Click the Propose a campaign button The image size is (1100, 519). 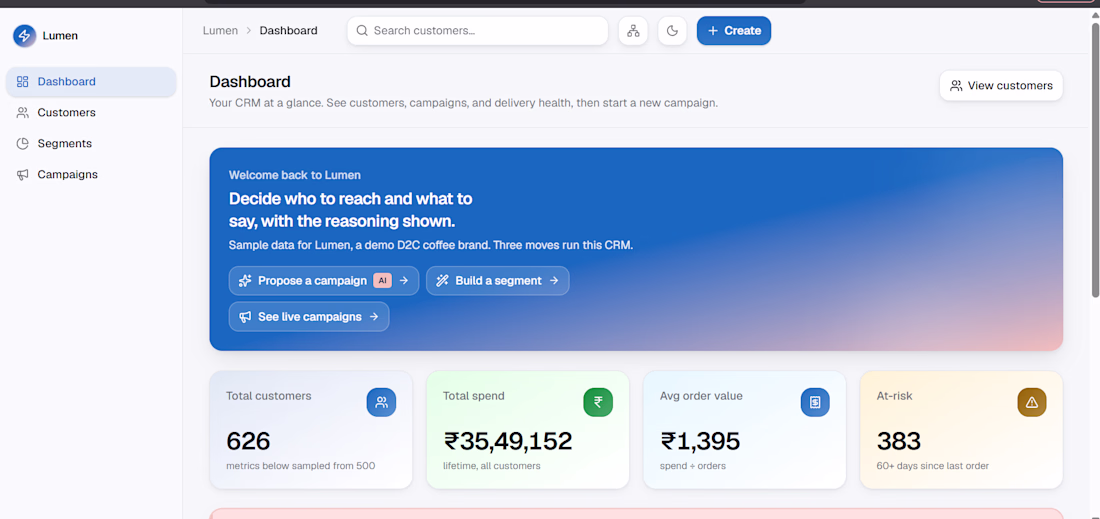[x=323, y=281]
